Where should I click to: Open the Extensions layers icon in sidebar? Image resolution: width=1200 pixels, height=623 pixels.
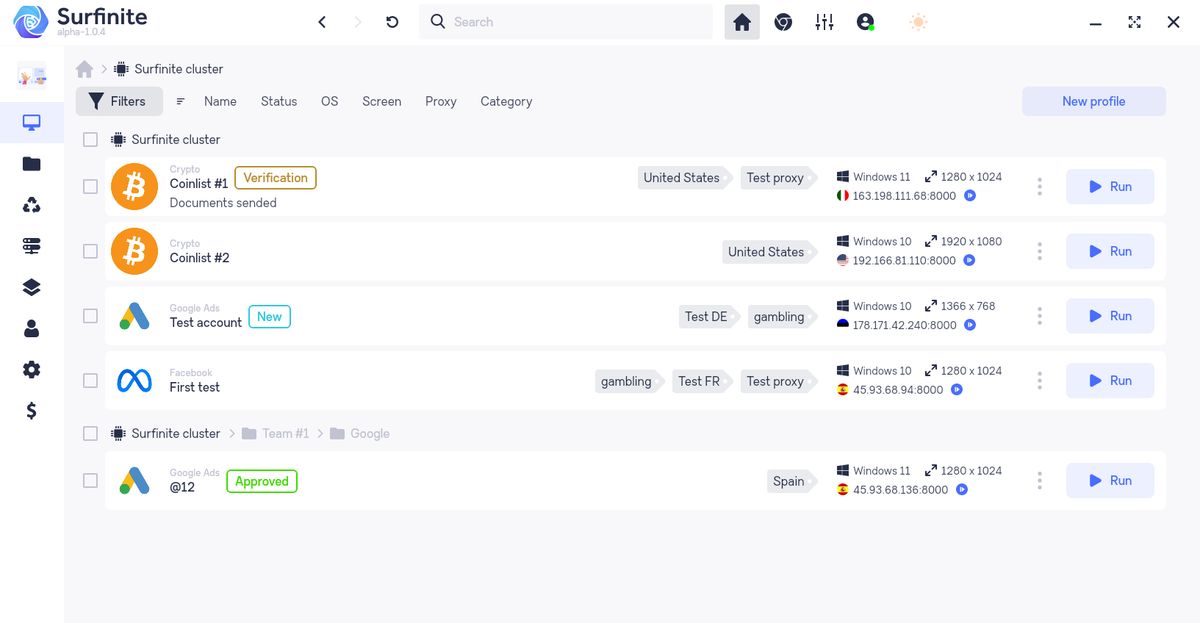point(31,286)
